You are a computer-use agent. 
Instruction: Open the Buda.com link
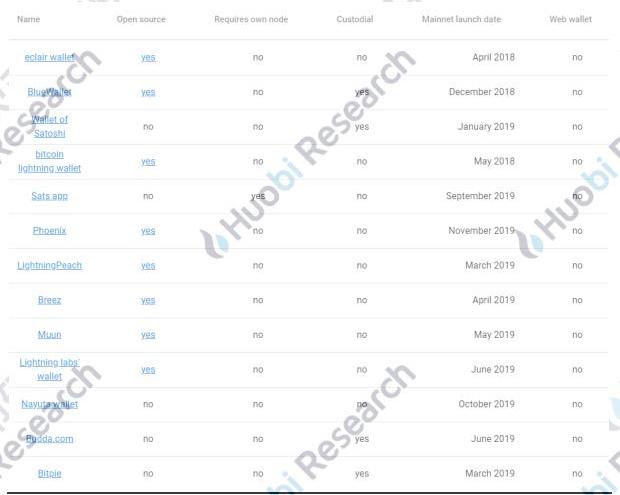click(x=49, y=439)
